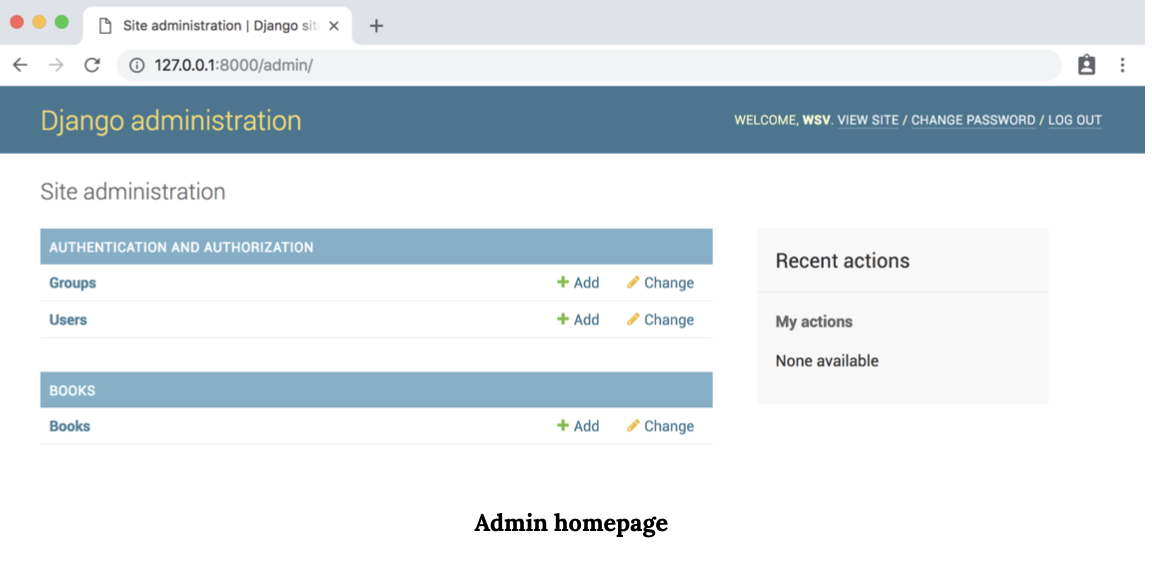1152x576 pixels.
Task: Open the Groups model link
Action: pyautogui.click(x=73, y=283)
